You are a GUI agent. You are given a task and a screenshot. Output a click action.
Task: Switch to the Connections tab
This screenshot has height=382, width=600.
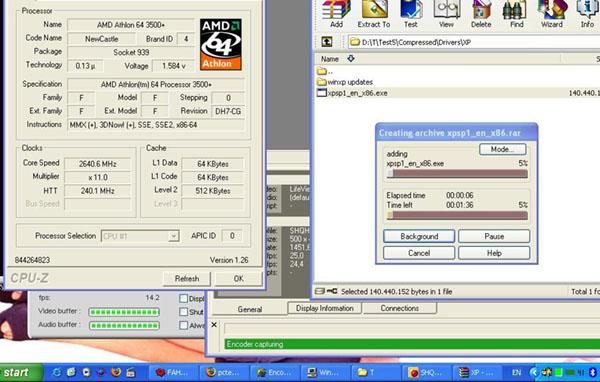399,308
